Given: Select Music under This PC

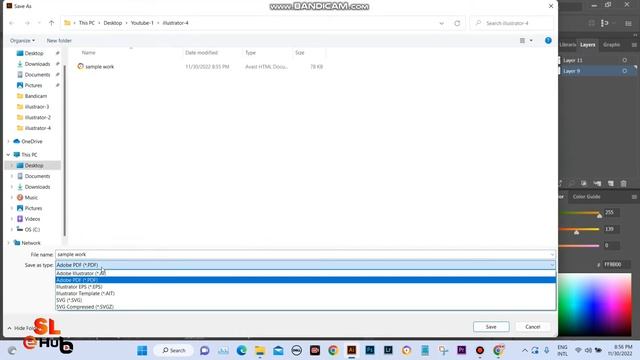Looking at the screenshot, I should (x=31, y=198).
